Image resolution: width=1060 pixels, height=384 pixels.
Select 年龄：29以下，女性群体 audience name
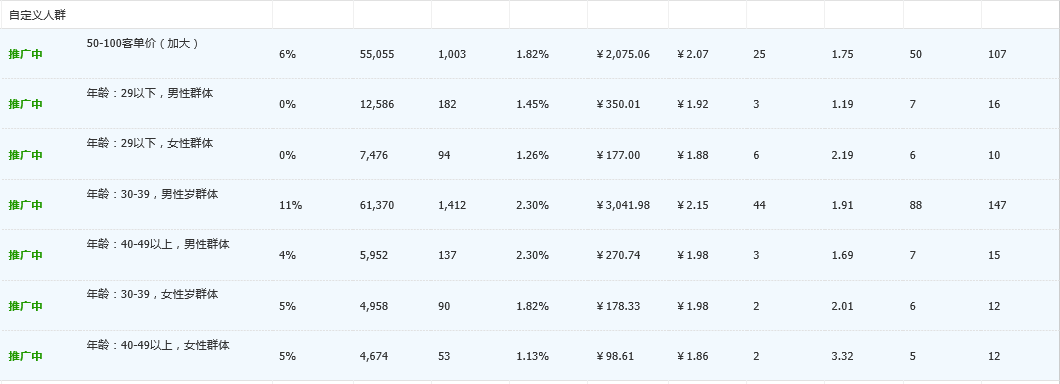[149, 143]
